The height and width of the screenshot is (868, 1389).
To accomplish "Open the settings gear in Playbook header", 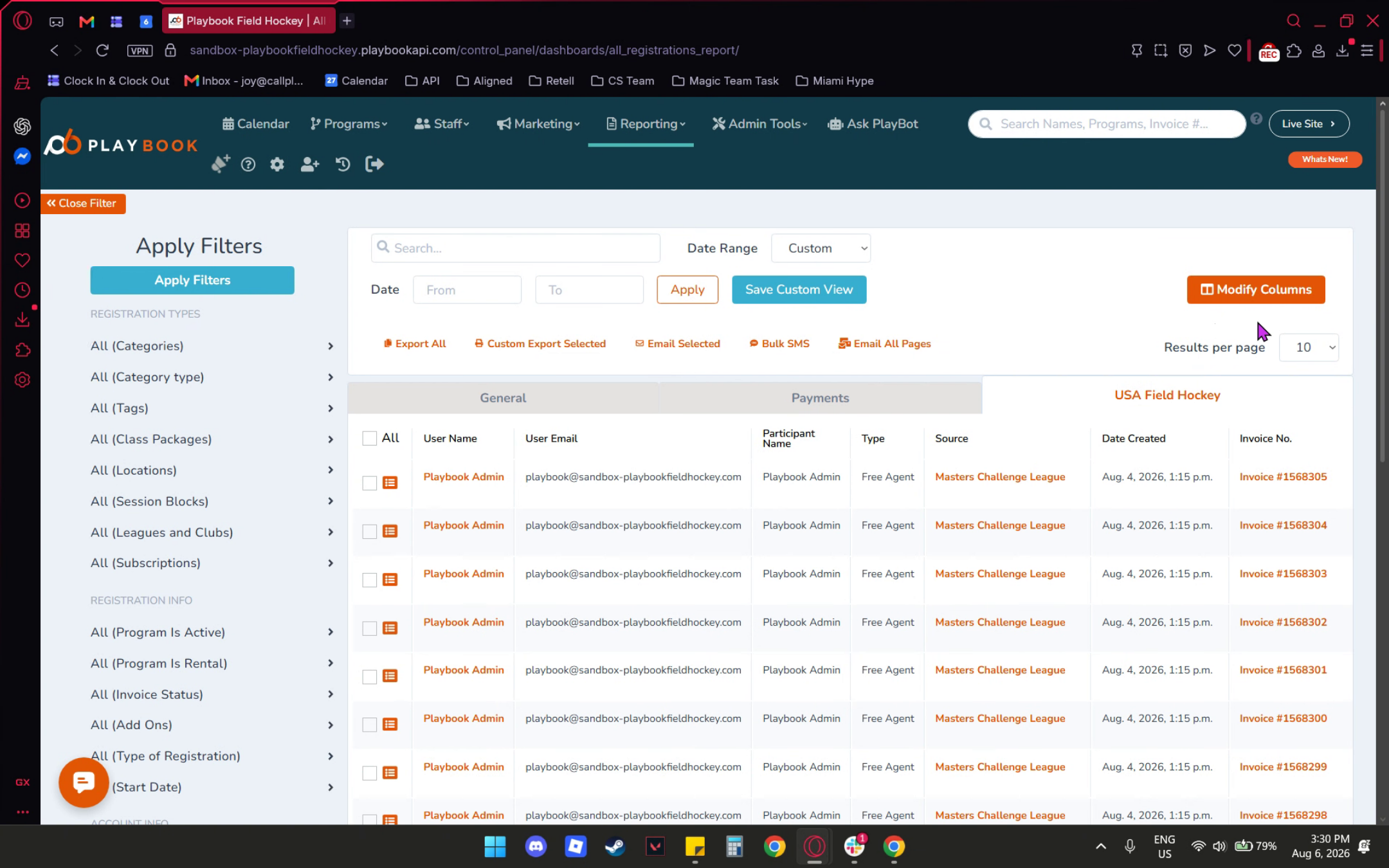I will (277, 165).
